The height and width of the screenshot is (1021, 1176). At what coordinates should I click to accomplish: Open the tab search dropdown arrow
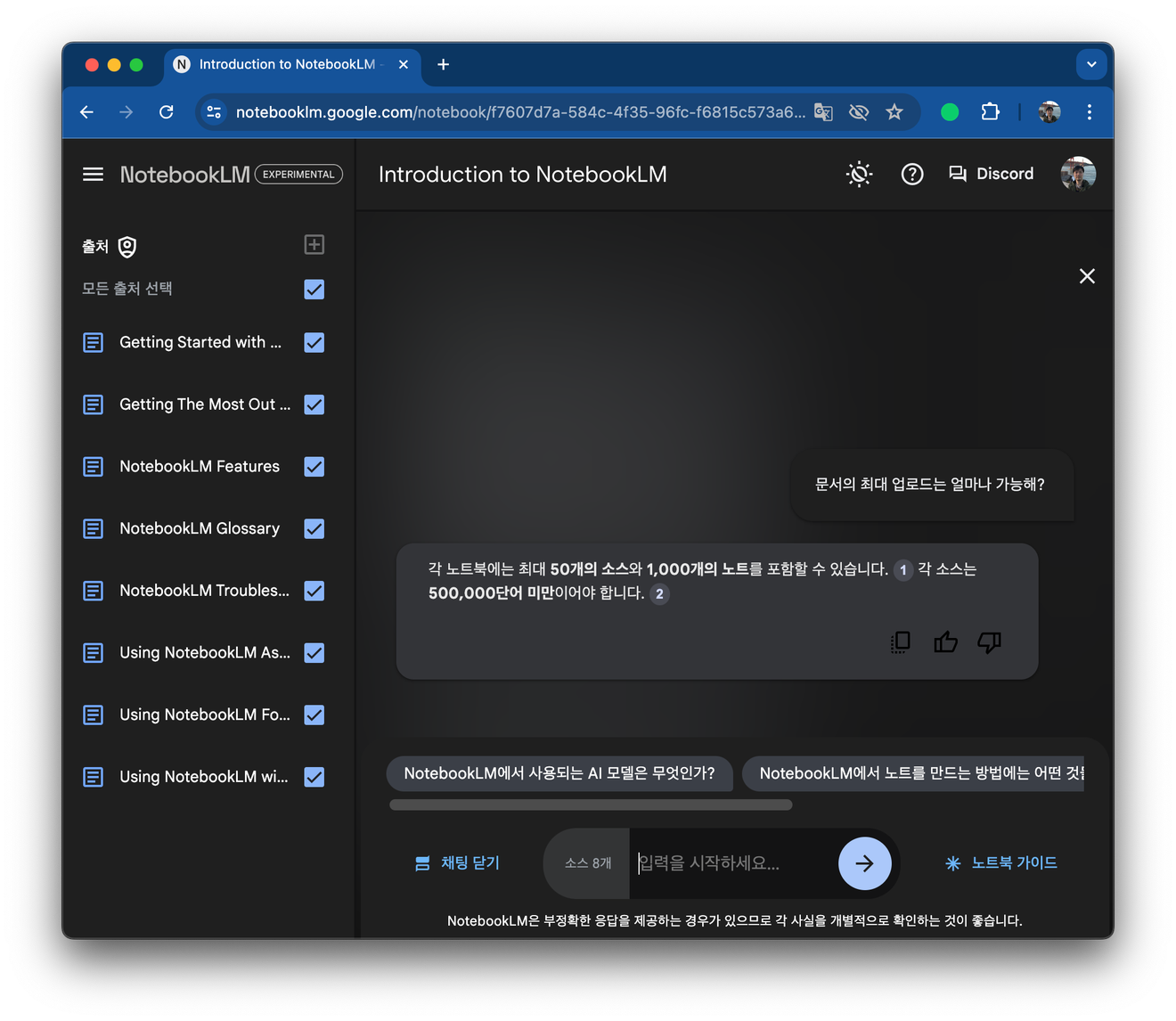coord(1091,64)
